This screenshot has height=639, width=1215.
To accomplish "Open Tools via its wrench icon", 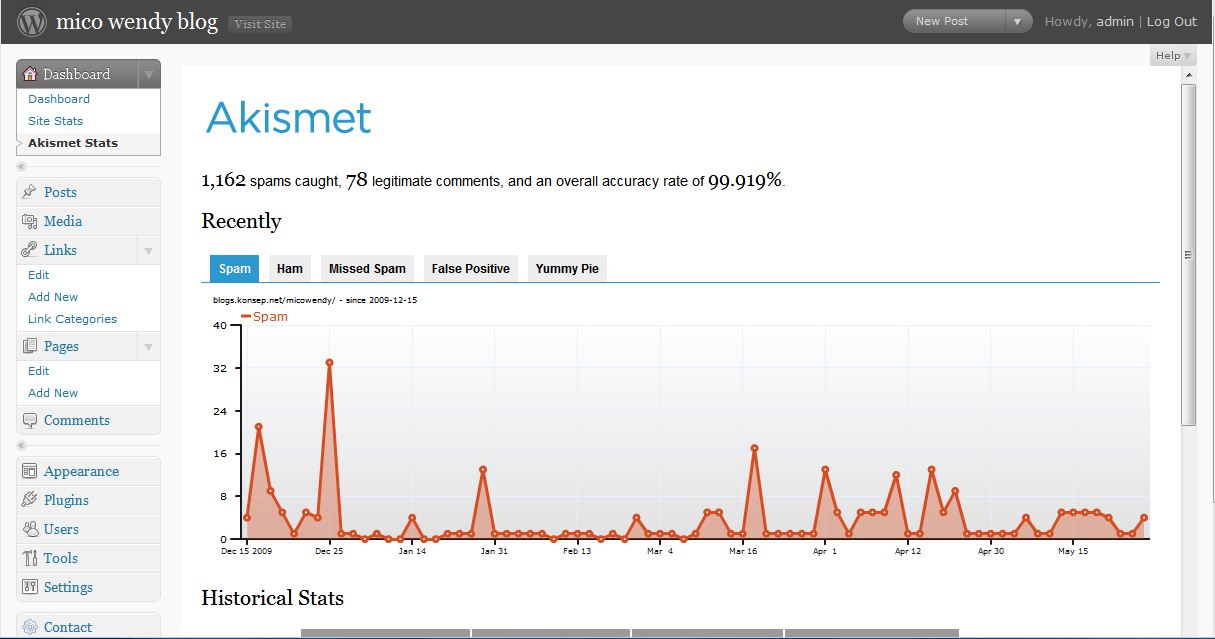I will click(x=29, y=558).
